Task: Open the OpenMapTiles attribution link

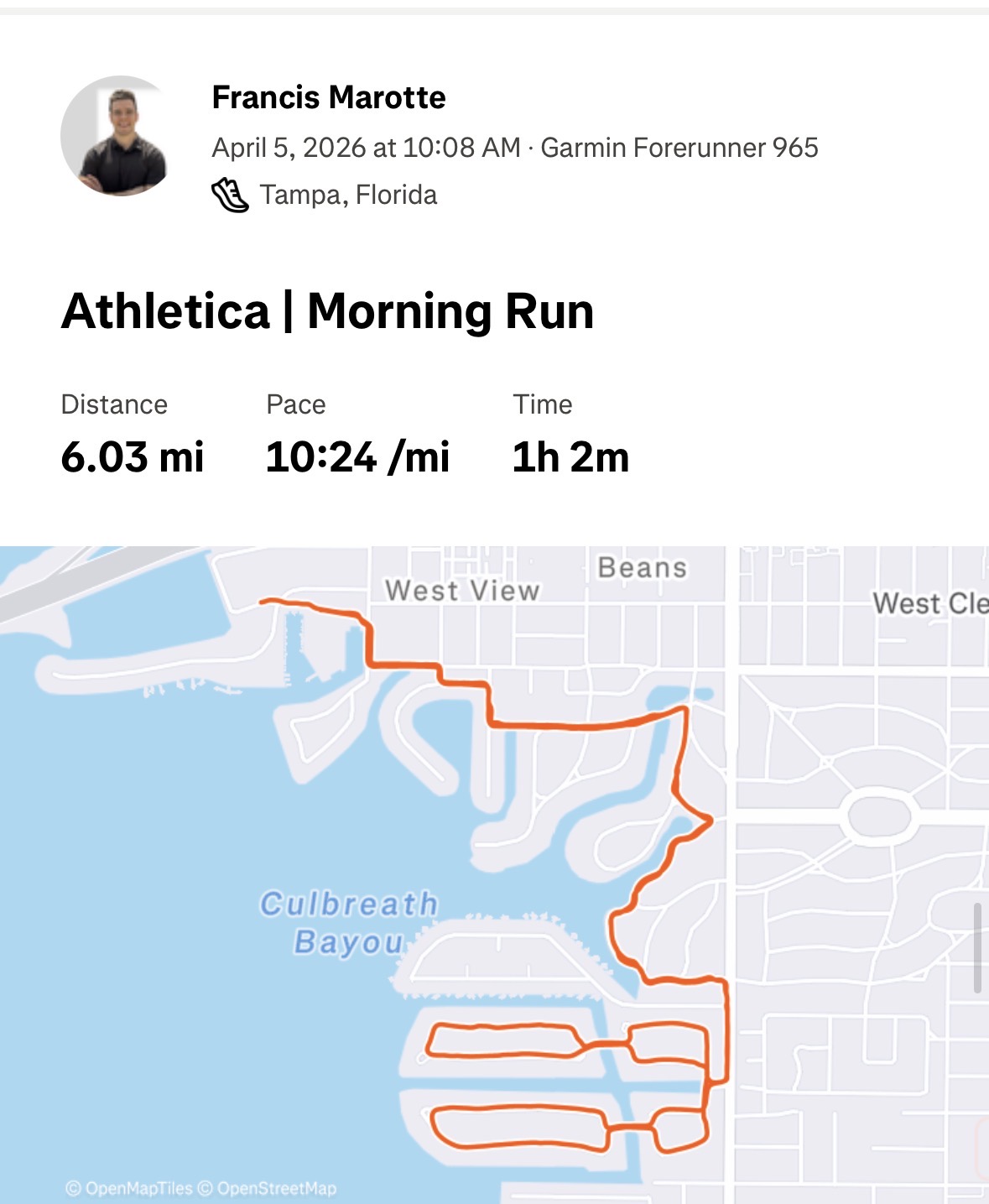Action: tap(129, 1188)
